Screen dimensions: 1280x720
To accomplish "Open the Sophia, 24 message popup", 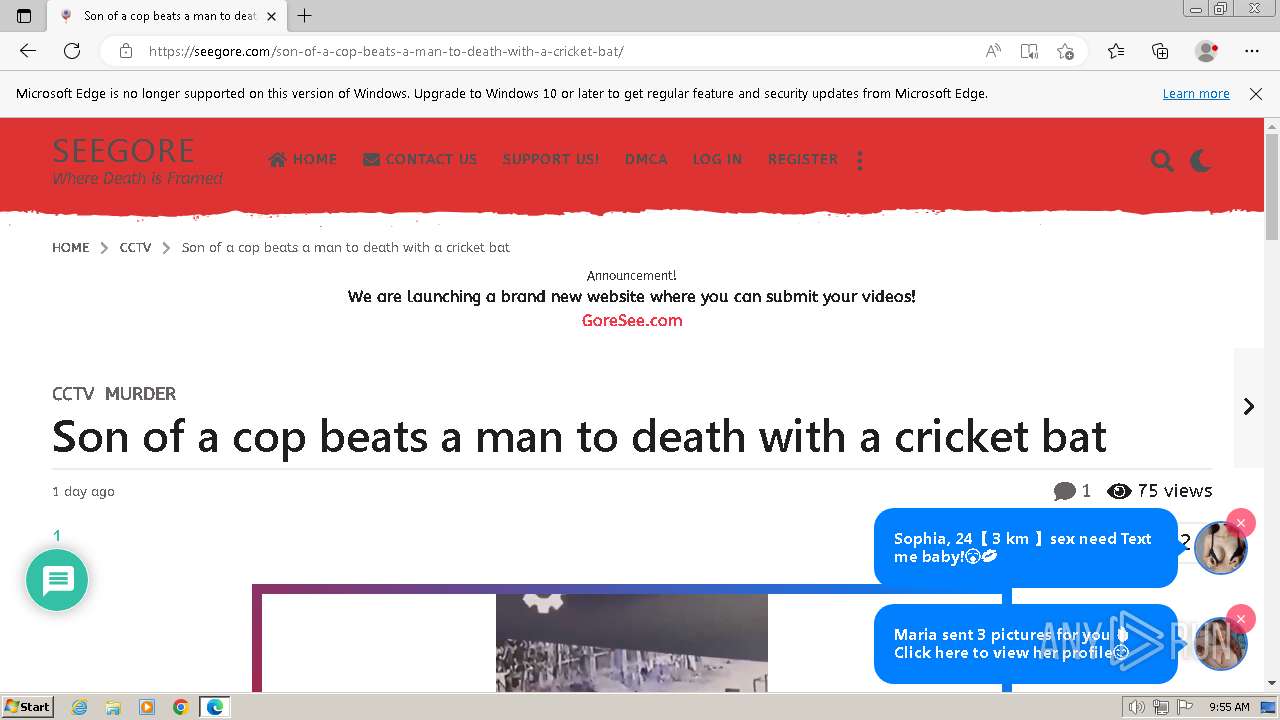I will [x=1025, y=547].
